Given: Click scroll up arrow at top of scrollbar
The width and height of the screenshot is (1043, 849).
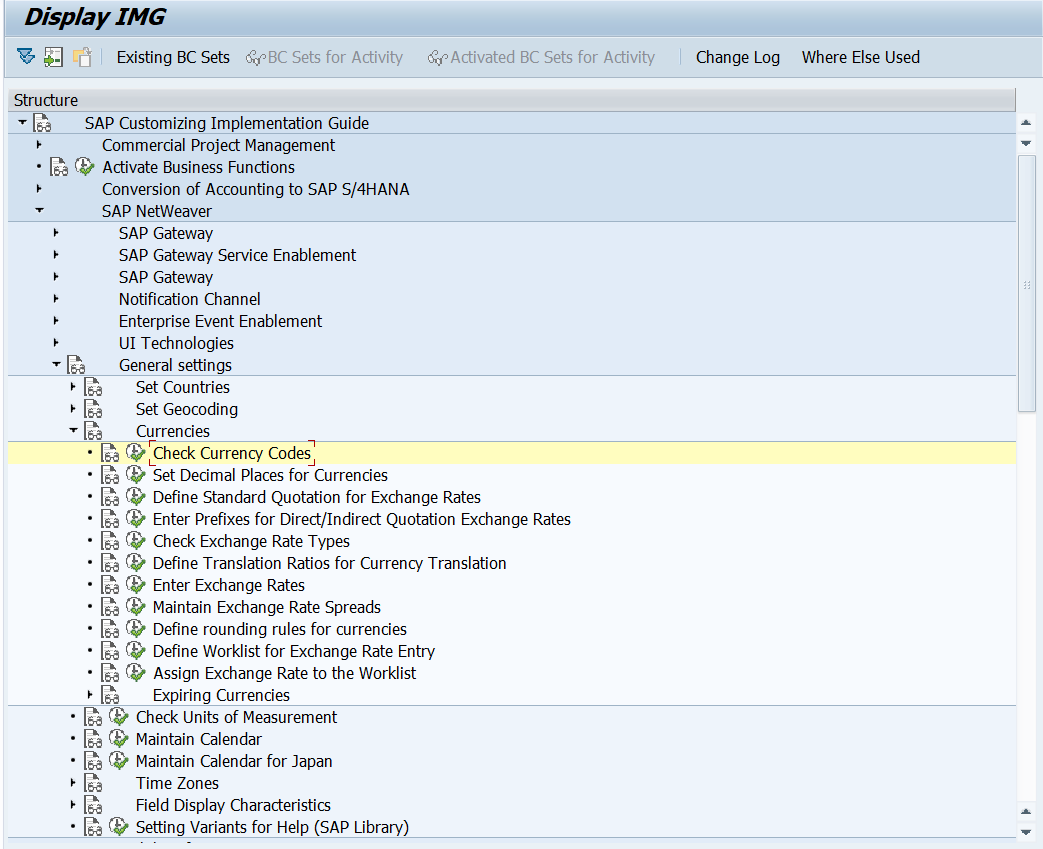Looking at the screenshot, I should click(1026, 122).
